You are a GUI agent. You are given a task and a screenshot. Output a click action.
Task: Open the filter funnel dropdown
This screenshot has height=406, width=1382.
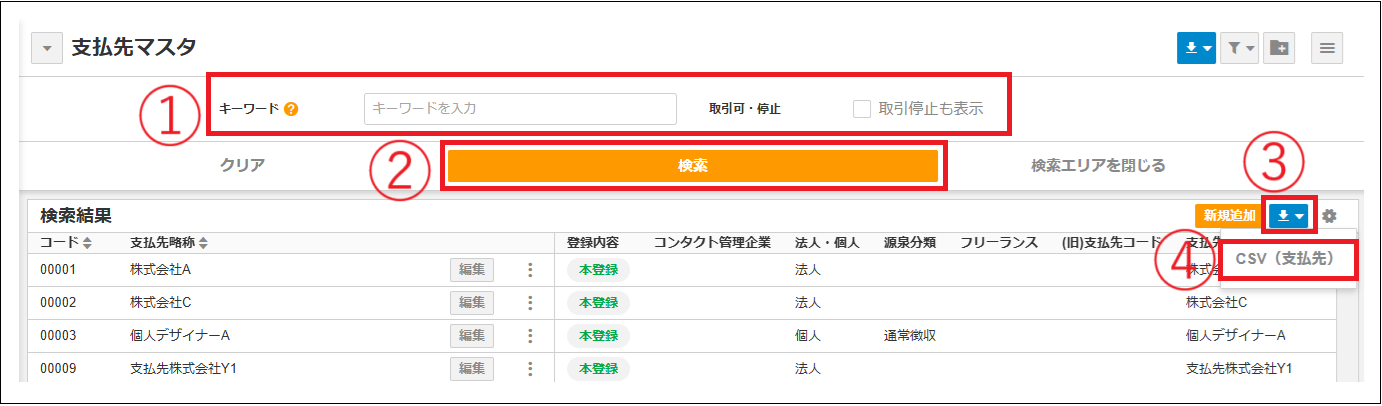[x=1238, y=47]
